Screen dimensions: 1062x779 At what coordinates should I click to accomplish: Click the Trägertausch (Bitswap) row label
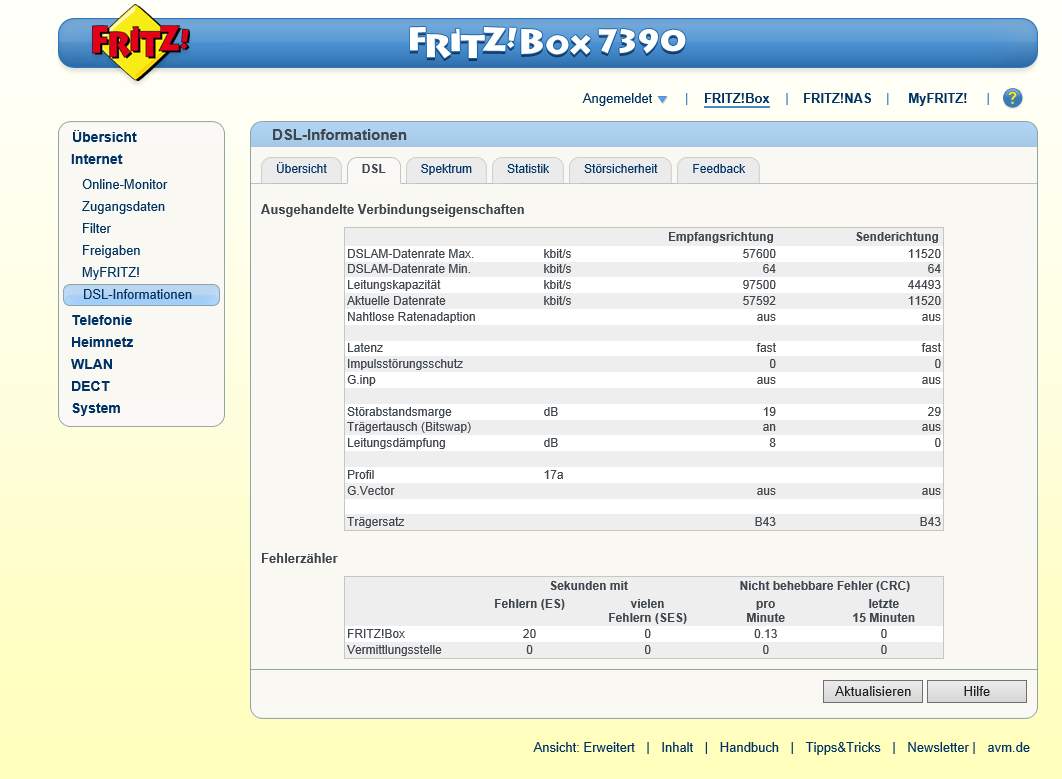[409, 427]
